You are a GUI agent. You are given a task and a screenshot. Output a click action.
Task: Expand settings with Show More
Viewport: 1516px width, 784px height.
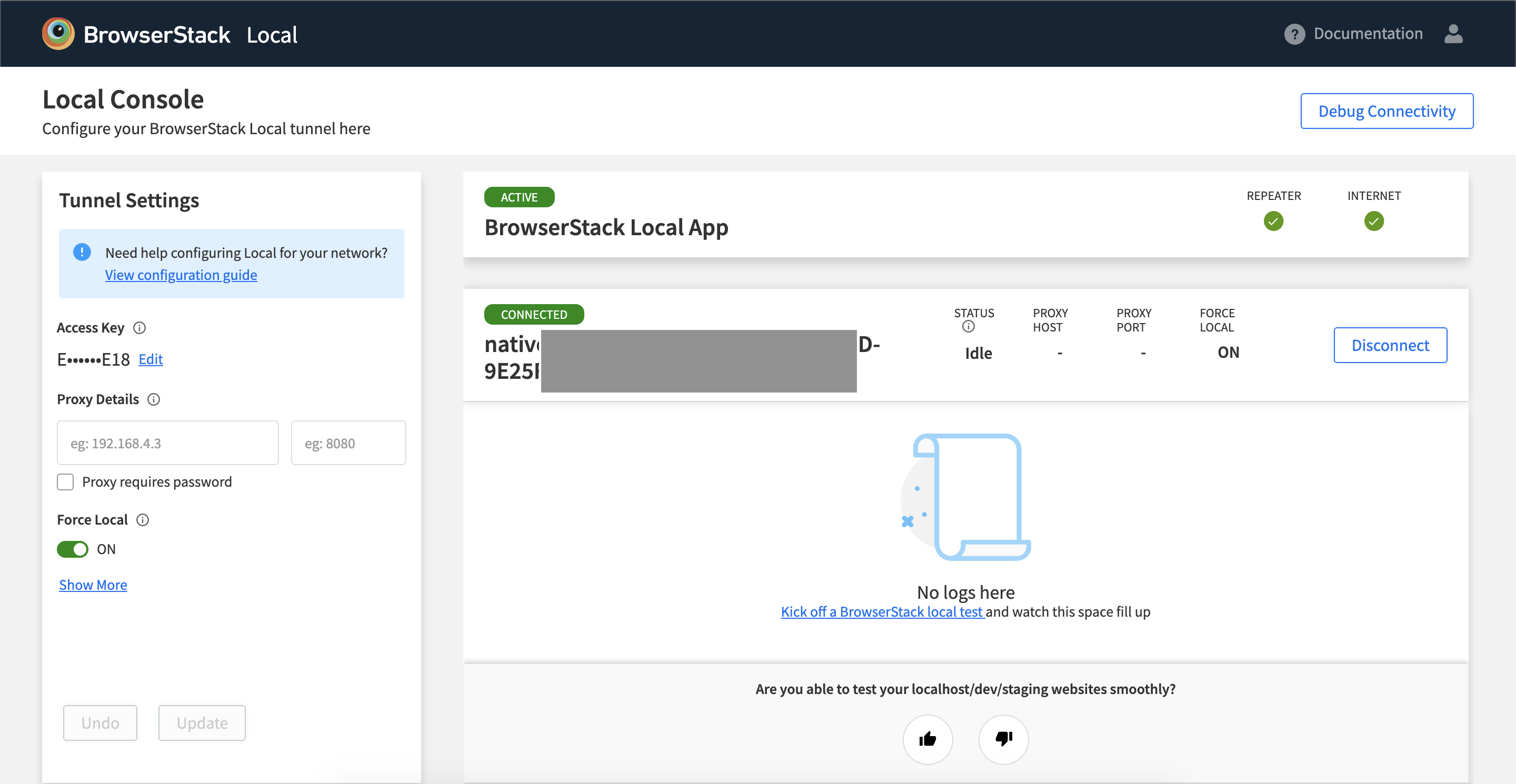(93, 585)
